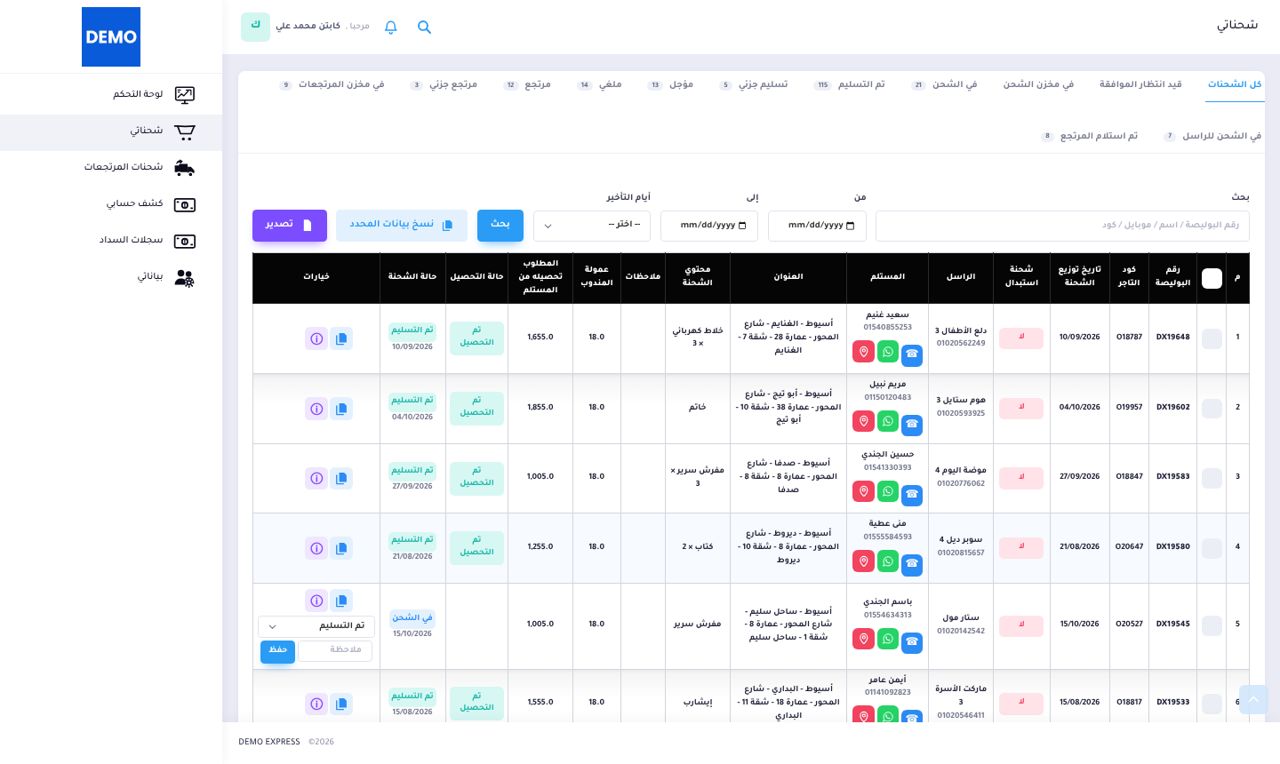Screen dimensions: 1280x764
Task: Click WhatsApp icon for منى عطية
Action: [x=888, y=562]
